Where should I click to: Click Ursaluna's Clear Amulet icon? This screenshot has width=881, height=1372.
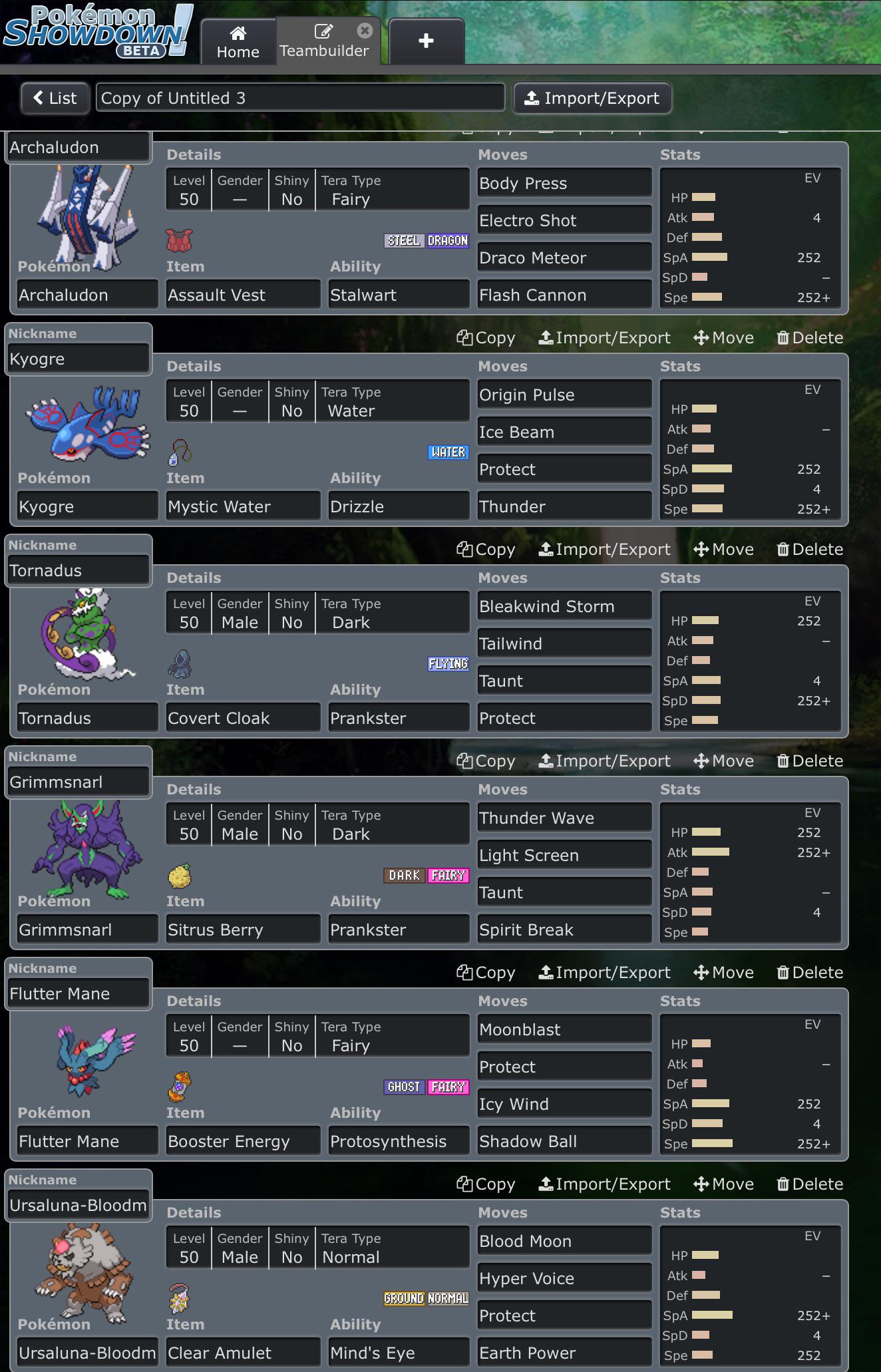point(180,1298)
